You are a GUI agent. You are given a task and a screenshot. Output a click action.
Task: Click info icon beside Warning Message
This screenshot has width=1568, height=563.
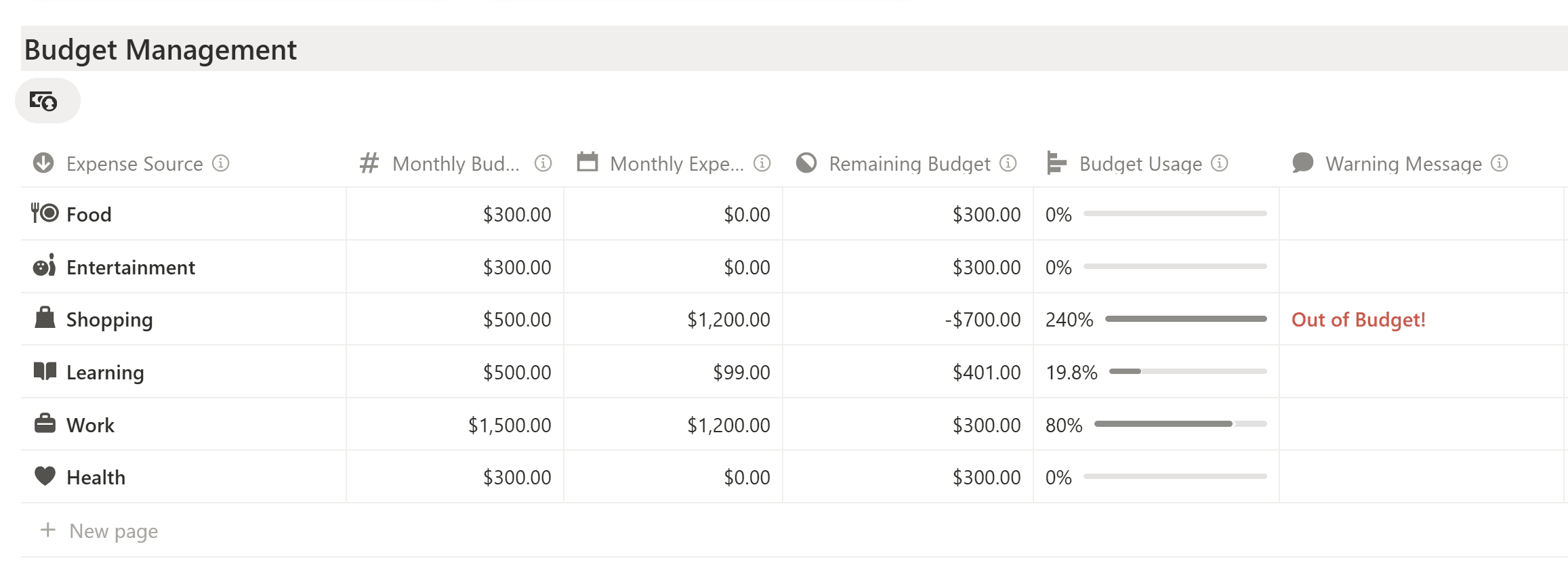1500,163
